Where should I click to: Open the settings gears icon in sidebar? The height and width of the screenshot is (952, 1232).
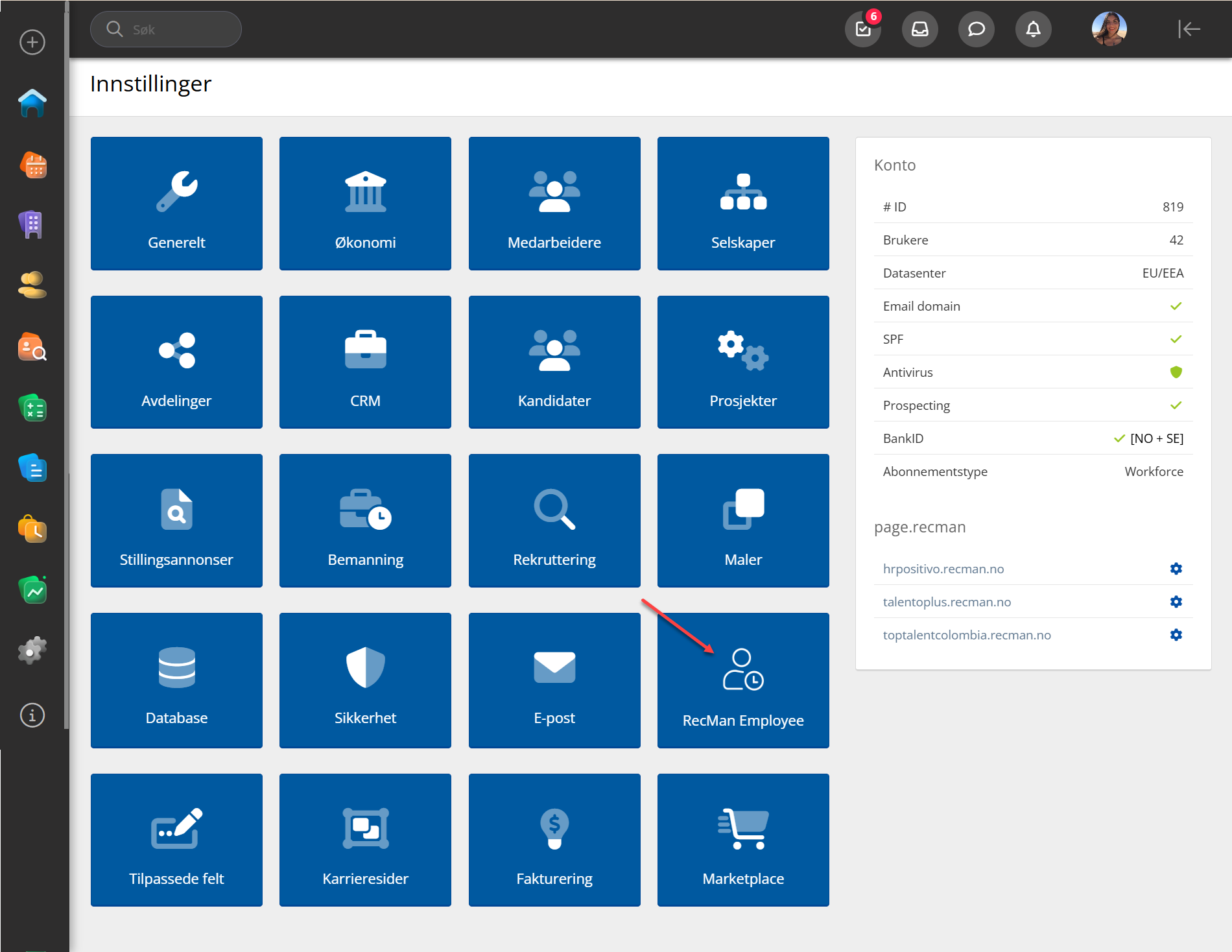(32, 650)
